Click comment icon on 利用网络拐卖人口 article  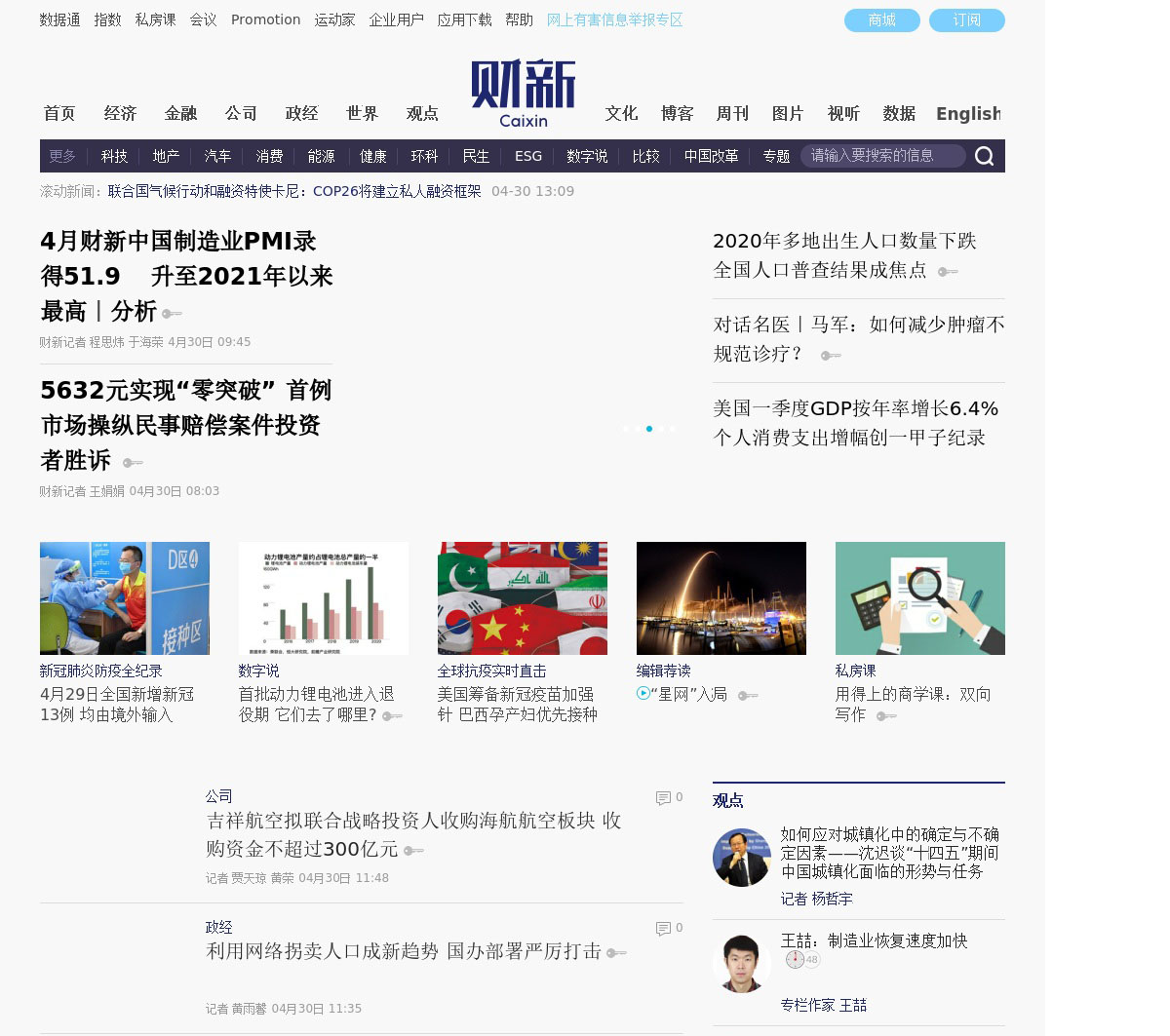pyautogui.click(x=663, y=929)
